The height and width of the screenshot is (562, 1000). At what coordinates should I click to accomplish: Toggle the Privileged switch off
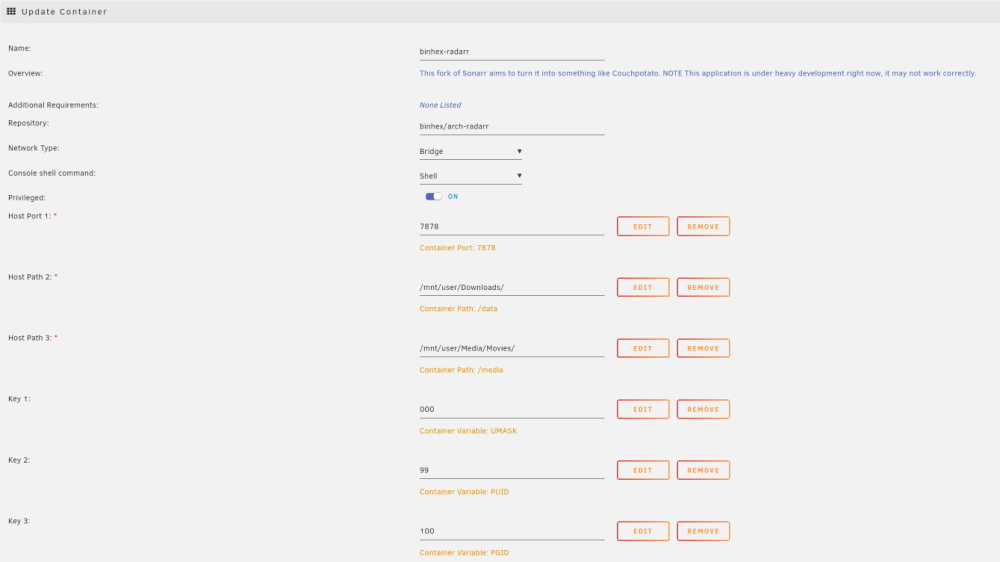[x=434, y=196]
